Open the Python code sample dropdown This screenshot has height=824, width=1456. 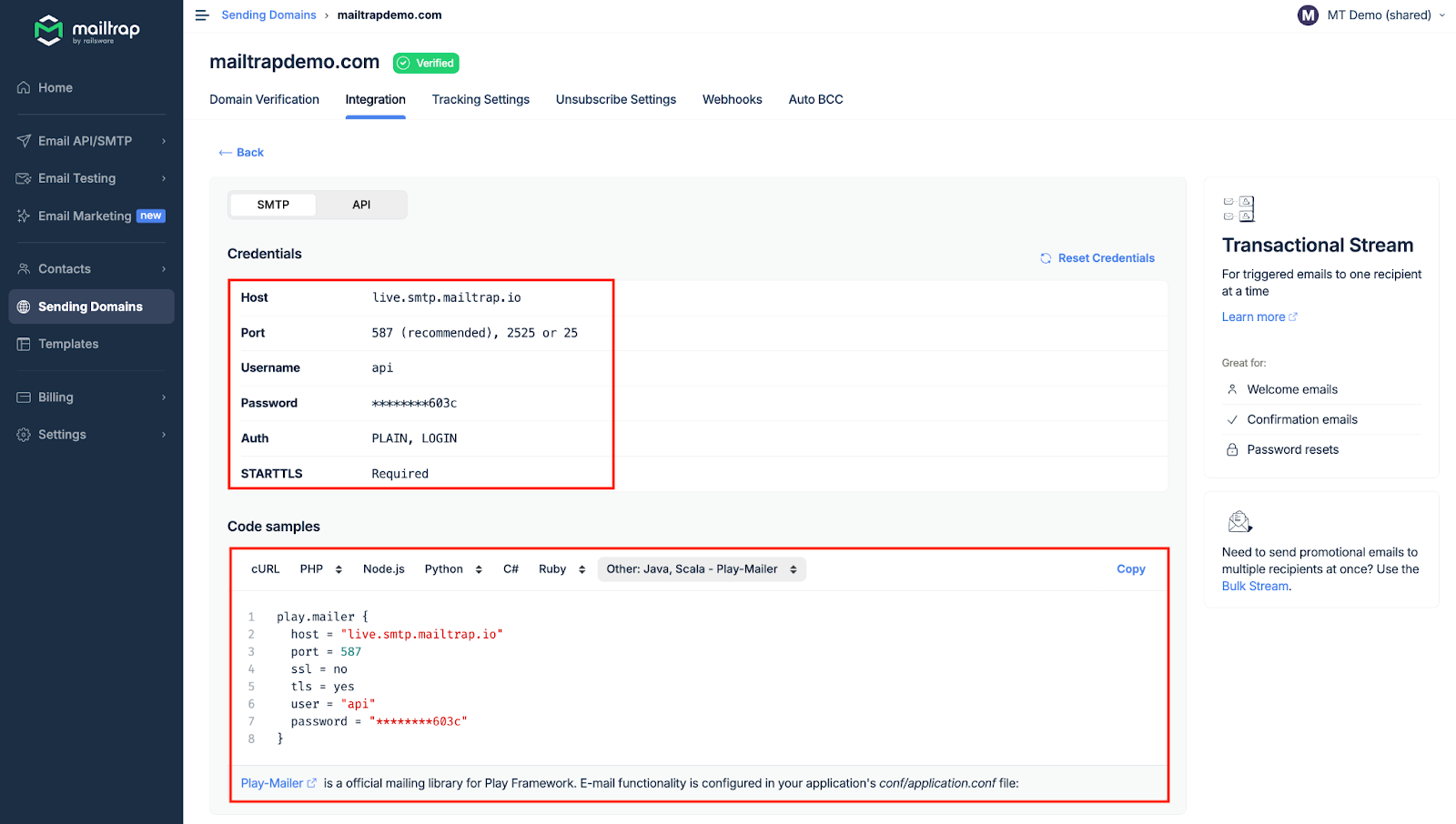click(453, 569)
